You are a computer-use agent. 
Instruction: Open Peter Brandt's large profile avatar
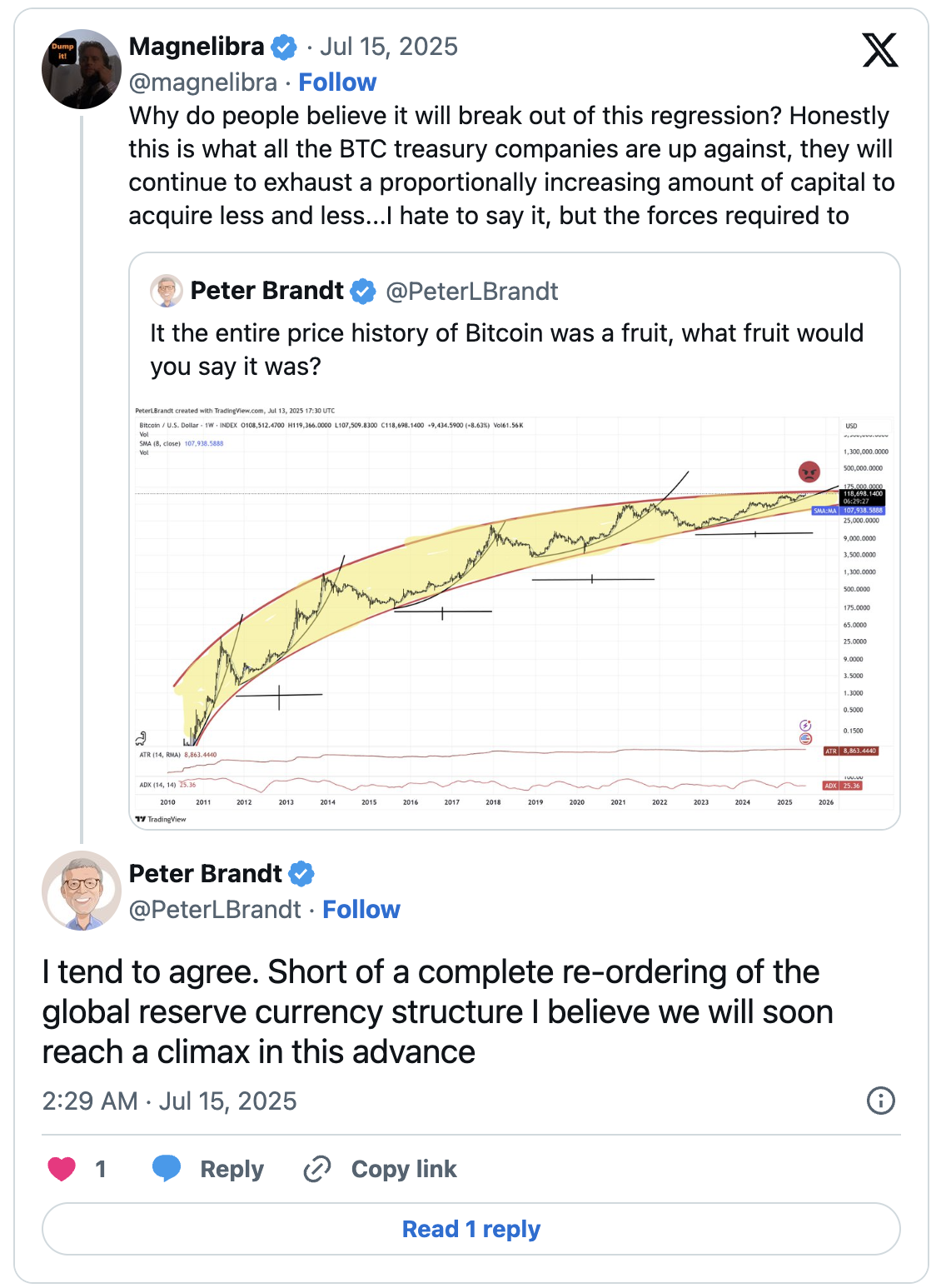pos(82,891)
